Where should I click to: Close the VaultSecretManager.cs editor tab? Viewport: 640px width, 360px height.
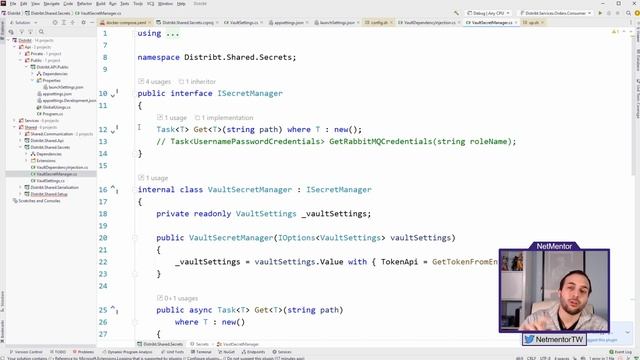click(x=516, y=23)
